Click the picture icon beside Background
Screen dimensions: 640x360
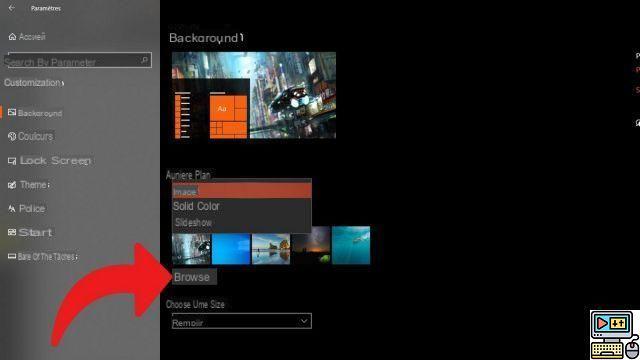[x=12, y=113]
